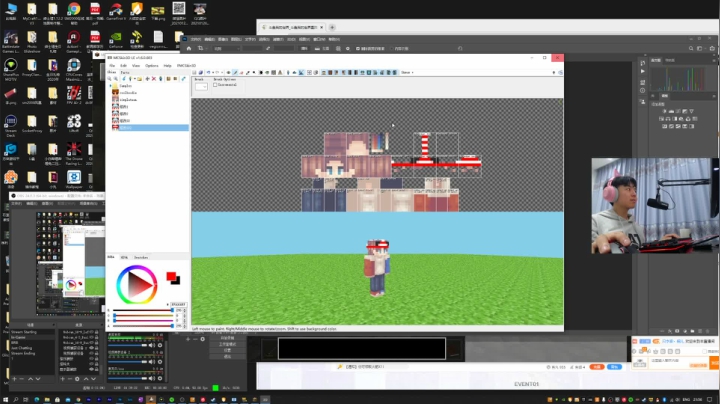Open the Options menu in MCSkin3D
Image resolution: width=720 pixels, height=404 pixels.
point(152,66)
